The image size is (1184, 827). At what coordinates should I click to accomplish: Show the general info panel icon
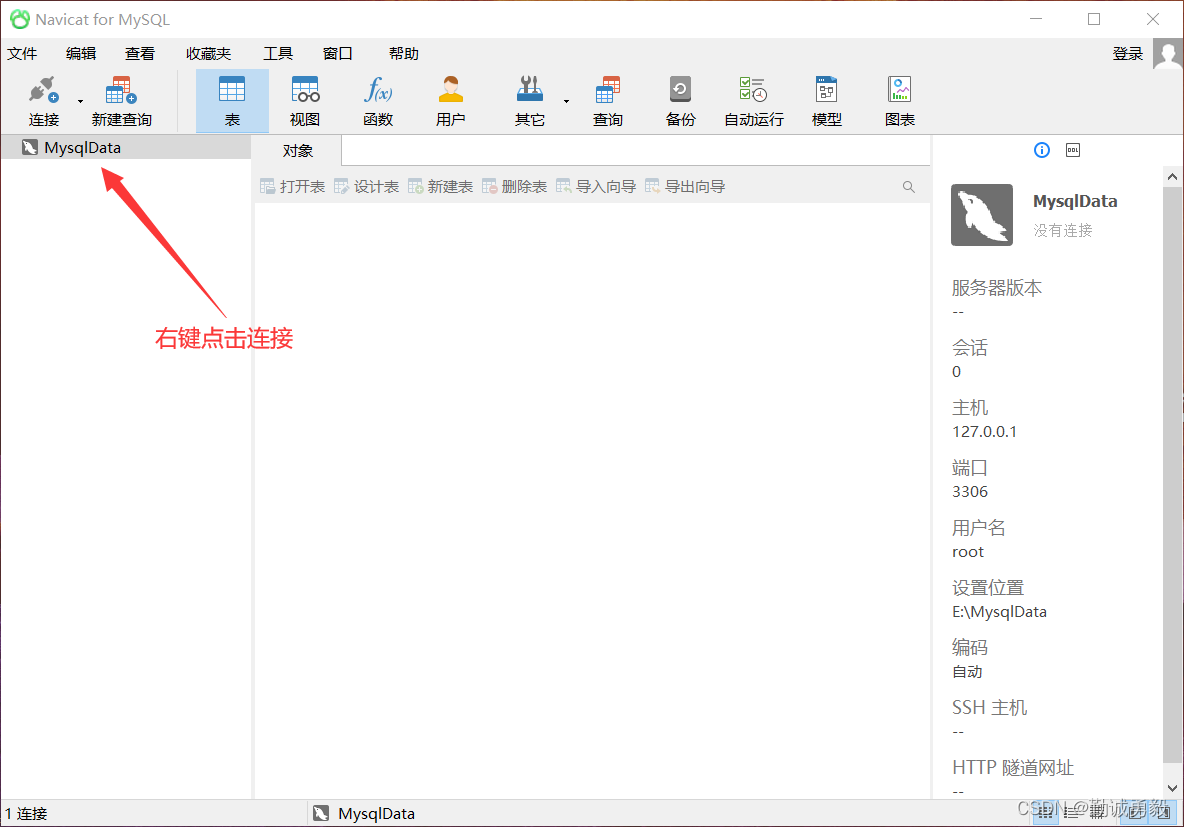[1041, 150]
